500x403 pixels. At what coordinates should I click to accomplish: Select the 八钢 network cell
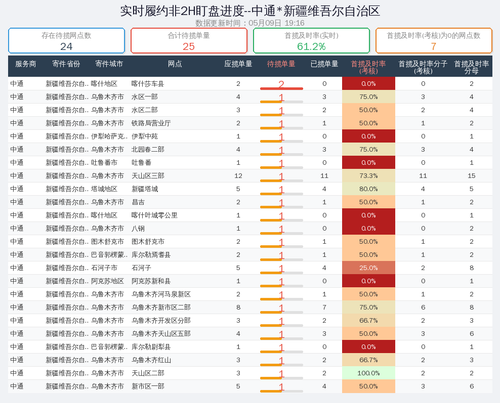pos(138,229)
